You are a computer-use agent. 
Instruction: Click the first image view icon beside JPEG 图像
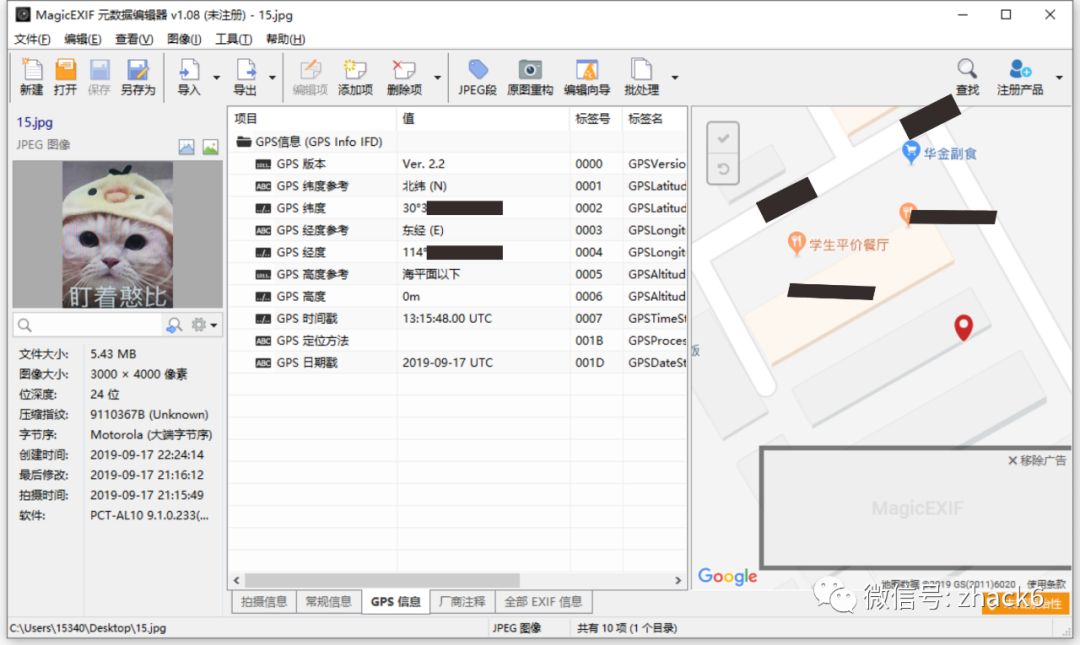coord(187,147)
